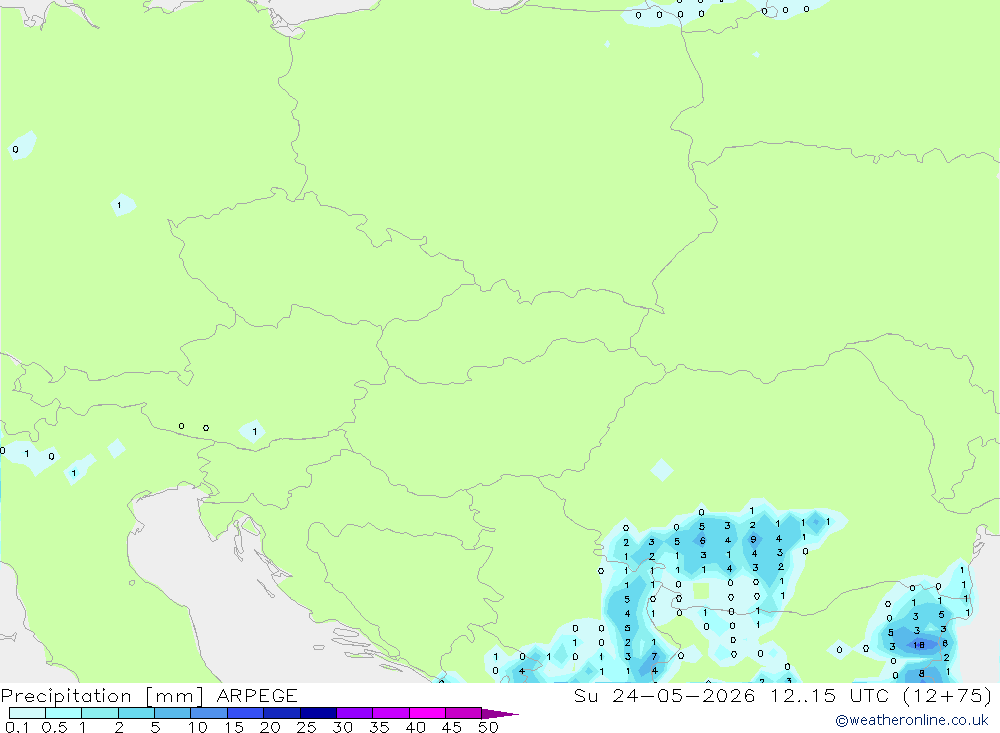
Task: Click the legend swatch between 1 and 2
Action: tap(100, 713)
